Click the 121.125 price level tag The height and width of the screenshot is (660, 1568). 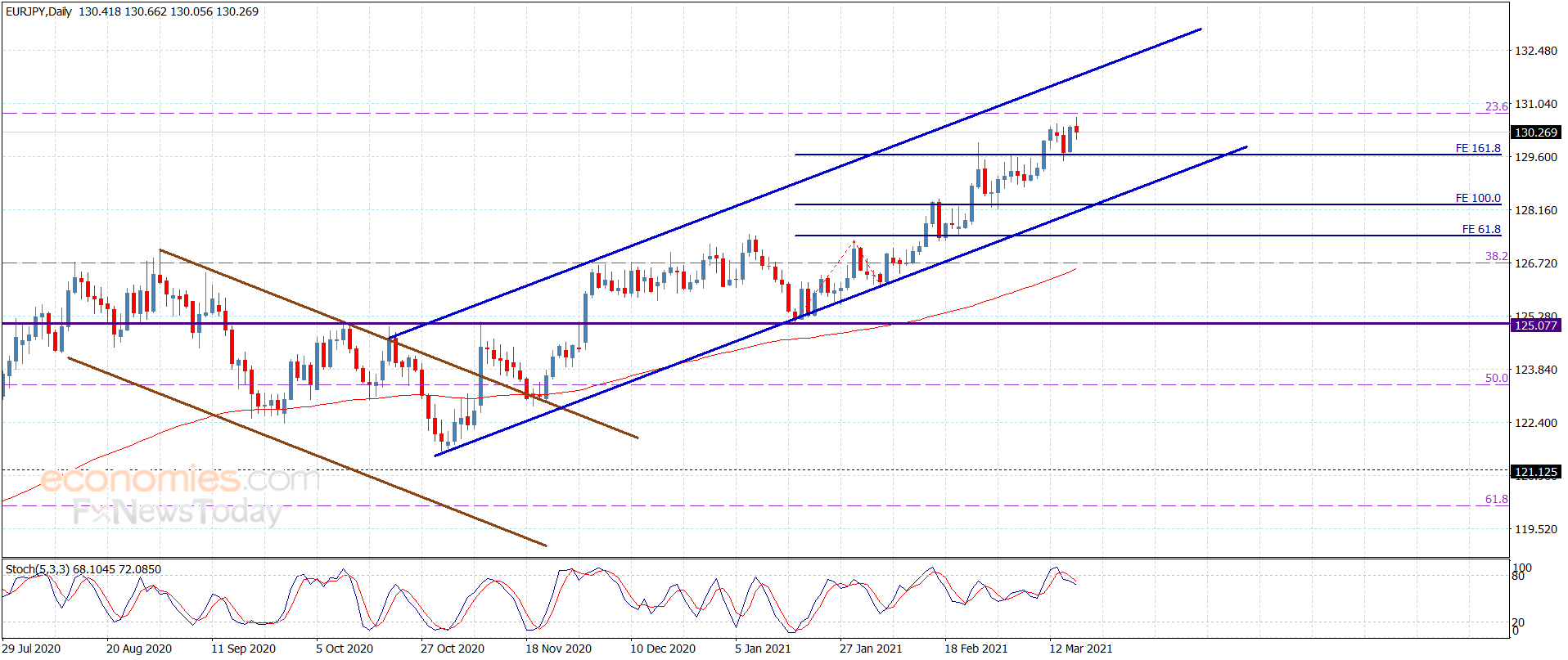(1536, 472)
